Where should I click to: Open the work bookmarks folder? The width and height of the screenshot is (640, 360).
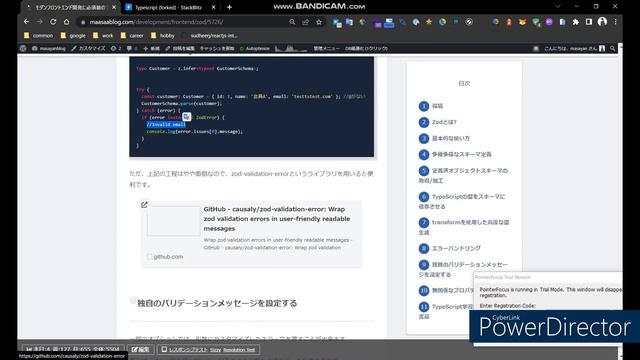(103, 36)
